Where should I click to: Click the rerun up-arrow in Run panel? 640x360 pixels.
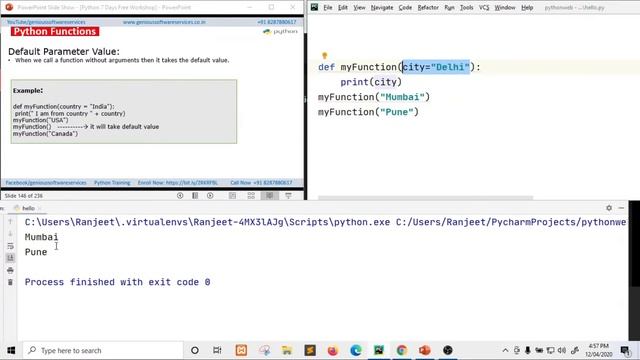tap(10, 222)
